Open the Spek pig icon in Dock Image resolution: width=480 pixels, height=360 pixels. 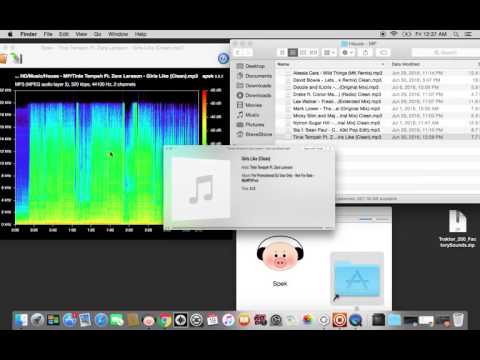click(149, 320)
